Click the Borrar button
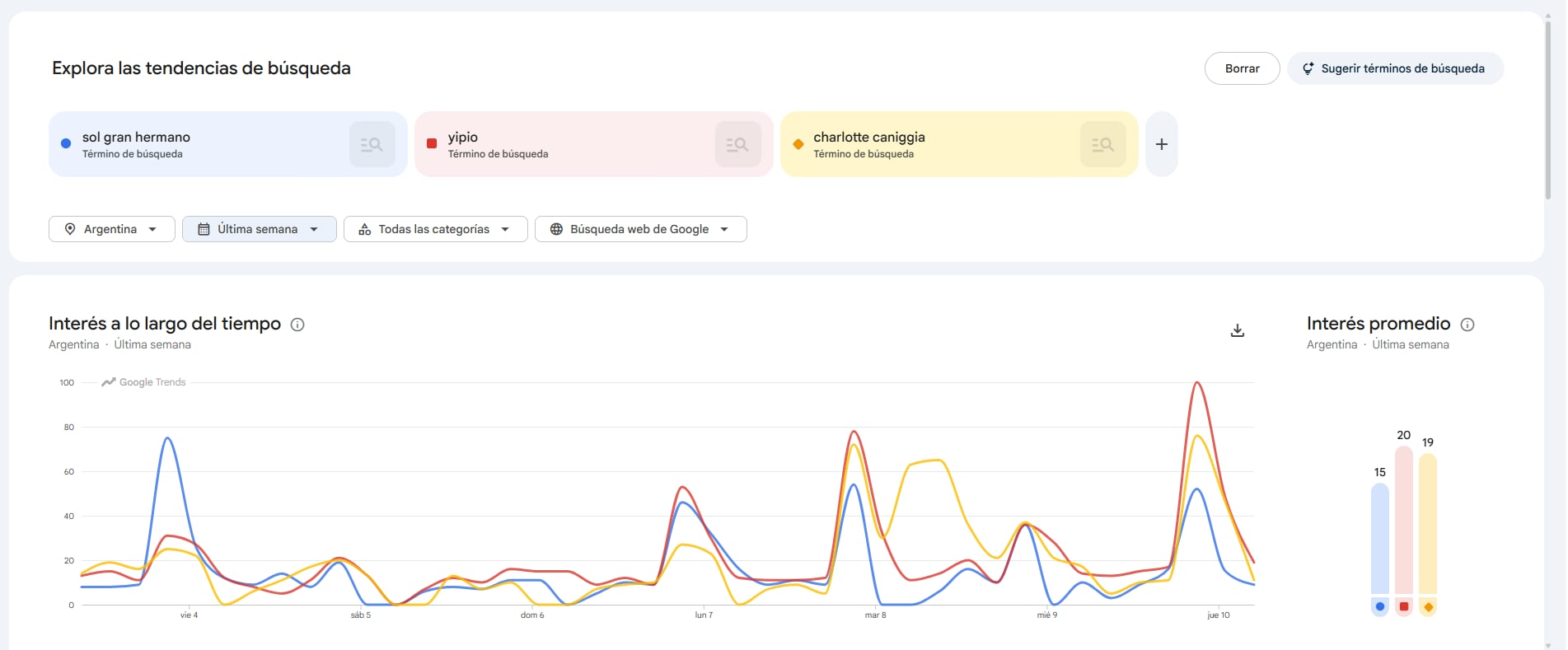The width and height of the screenshot is (1568, 650). pos(1242,68)
